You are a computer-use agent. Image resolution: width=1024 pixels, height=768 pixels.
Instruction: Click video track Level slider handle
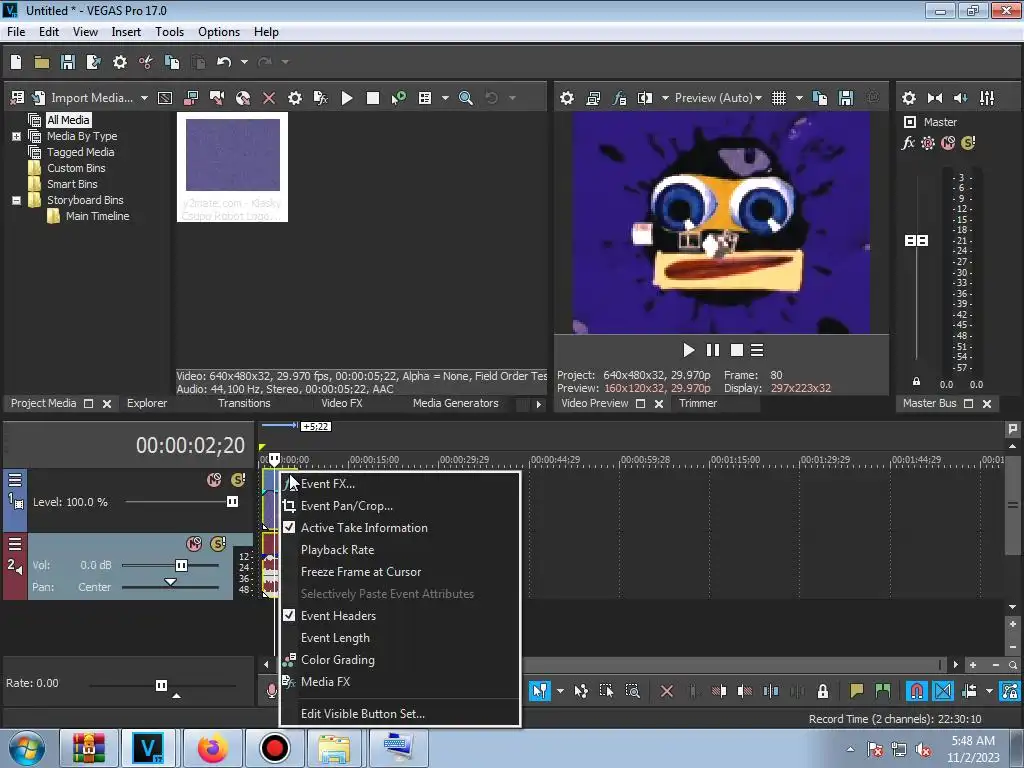point(232,502)
